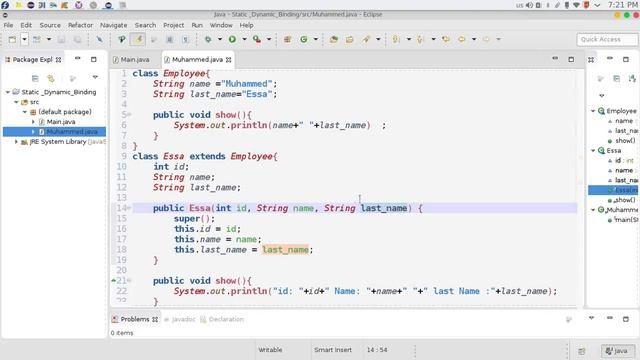Close the Muhammed.java editor tab

[x=229, y=60]
